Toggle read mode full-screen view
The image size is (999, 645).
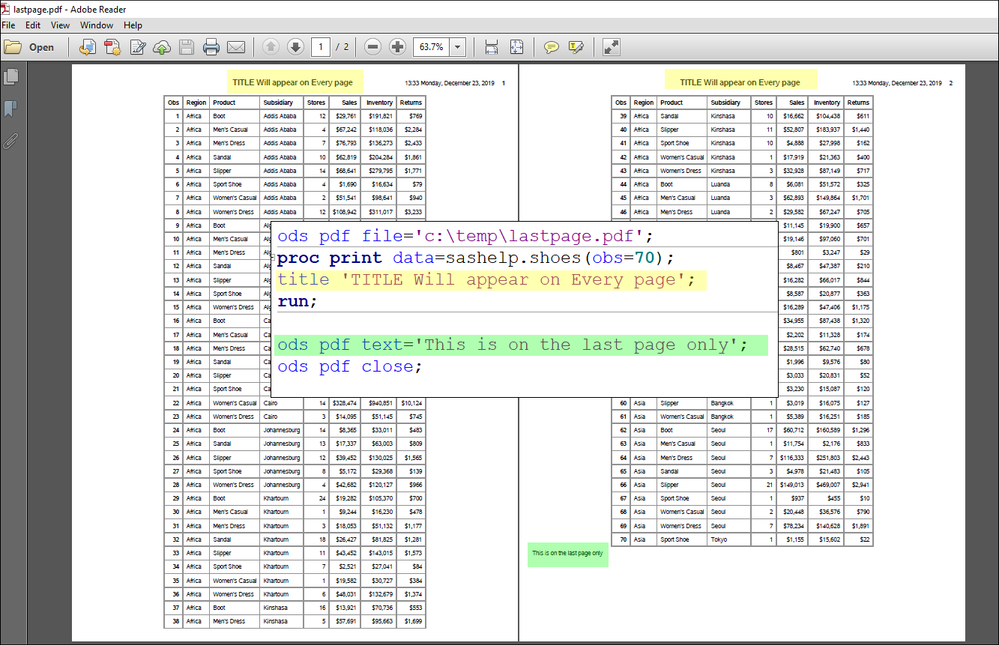pyautogui.click(x=611, y=47)
